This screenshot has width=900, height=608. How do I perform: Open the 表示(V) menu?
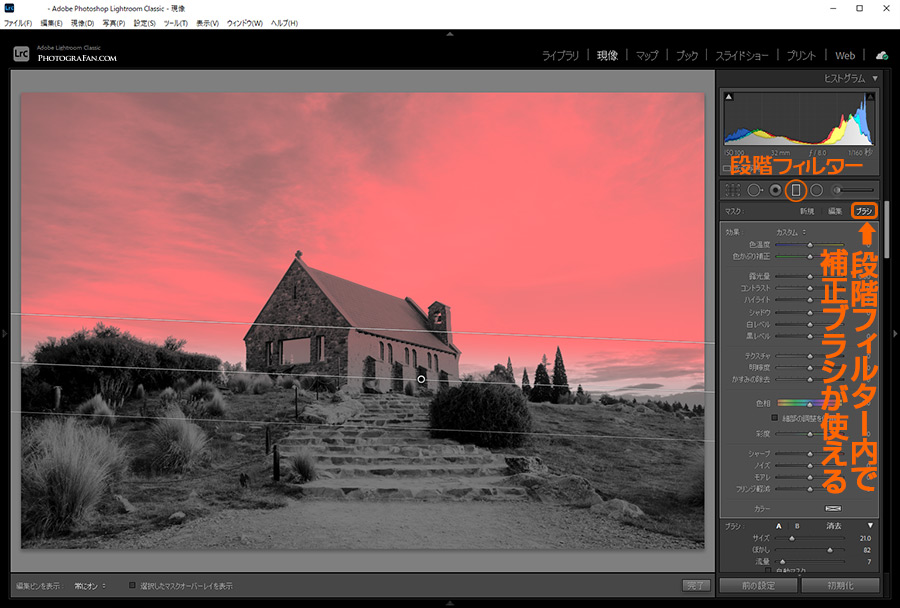pos(207,24)
